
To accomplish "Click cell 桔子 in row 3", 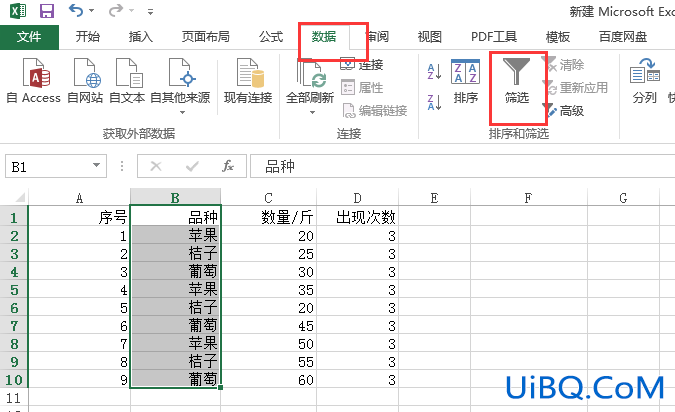I will [176, 254].
